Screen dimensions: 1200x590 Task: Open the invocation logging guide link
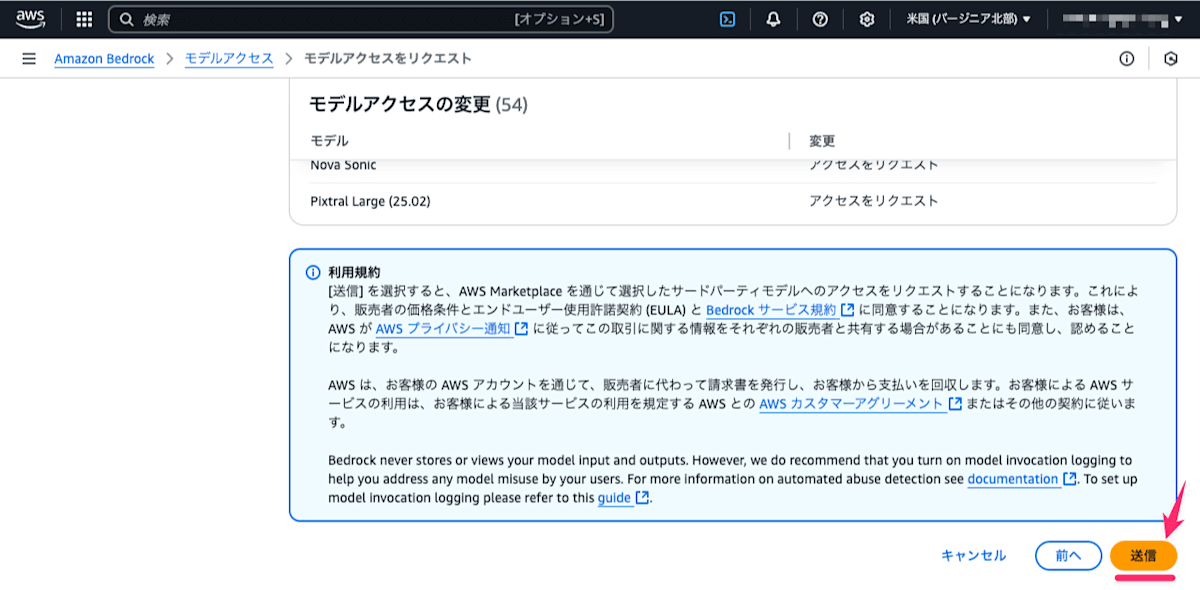[x=623, y=498]
